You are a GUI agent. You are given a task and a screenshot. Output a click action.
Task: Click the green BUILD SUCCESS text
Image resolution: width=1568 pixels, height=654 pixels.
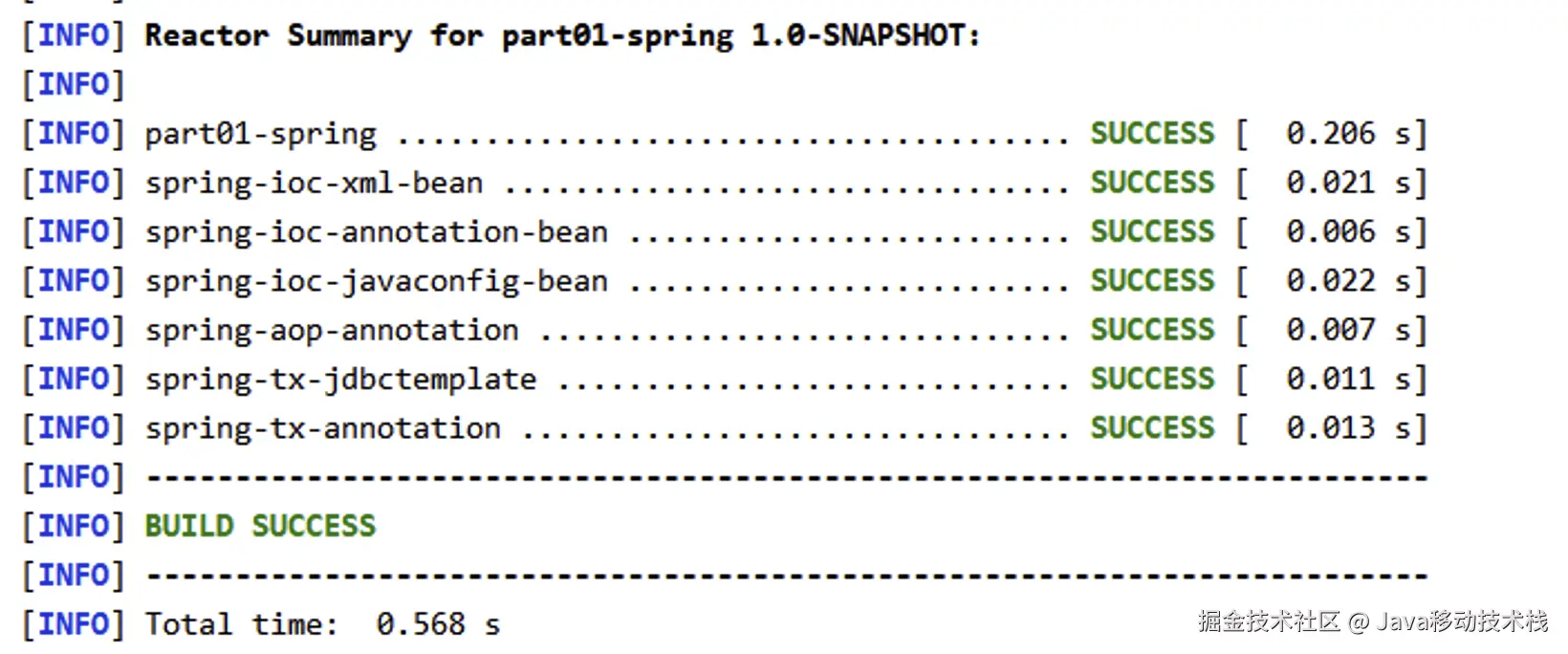coord(260,526)
